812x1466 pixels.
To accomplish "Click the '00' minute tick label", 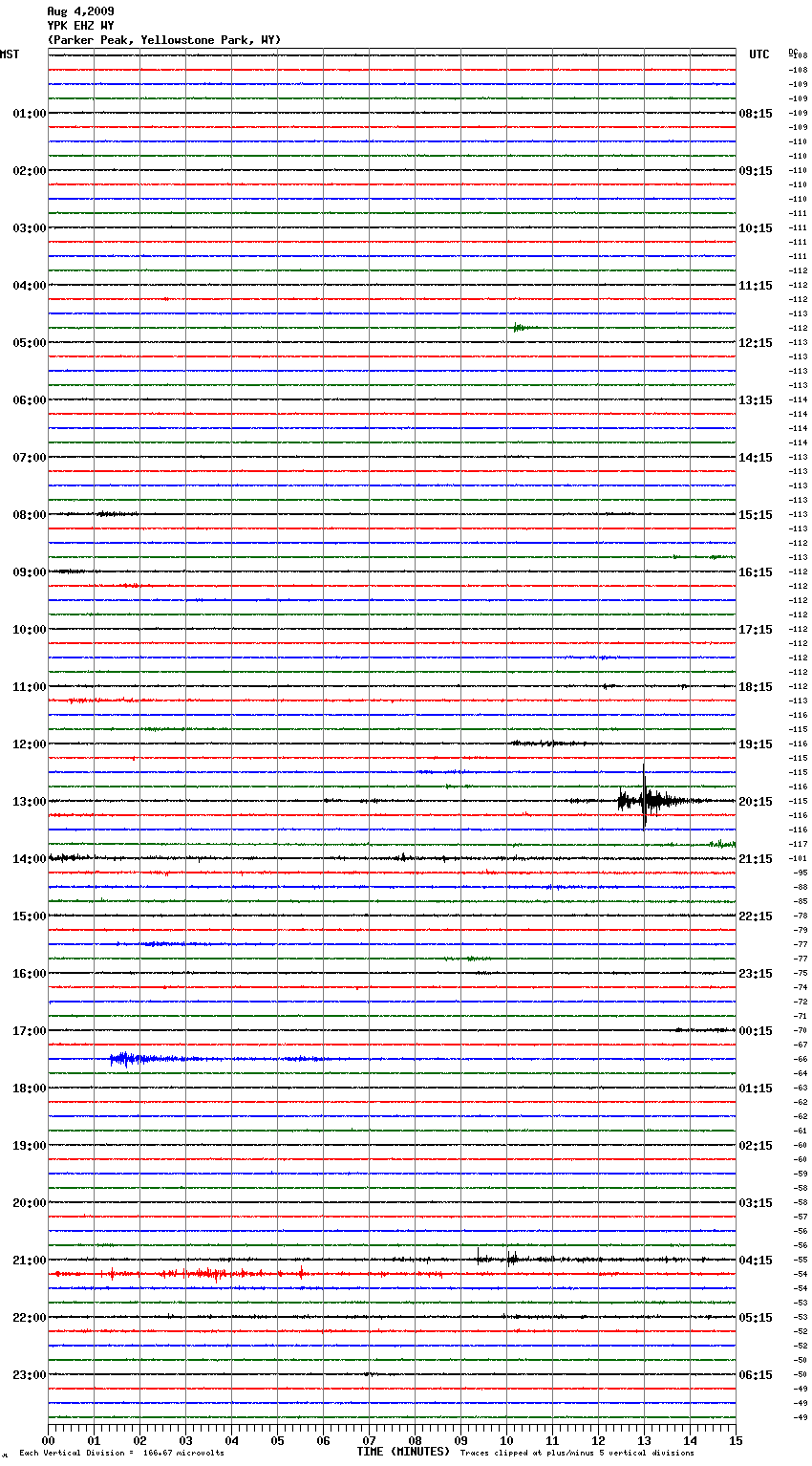I will coord(48,1440).
